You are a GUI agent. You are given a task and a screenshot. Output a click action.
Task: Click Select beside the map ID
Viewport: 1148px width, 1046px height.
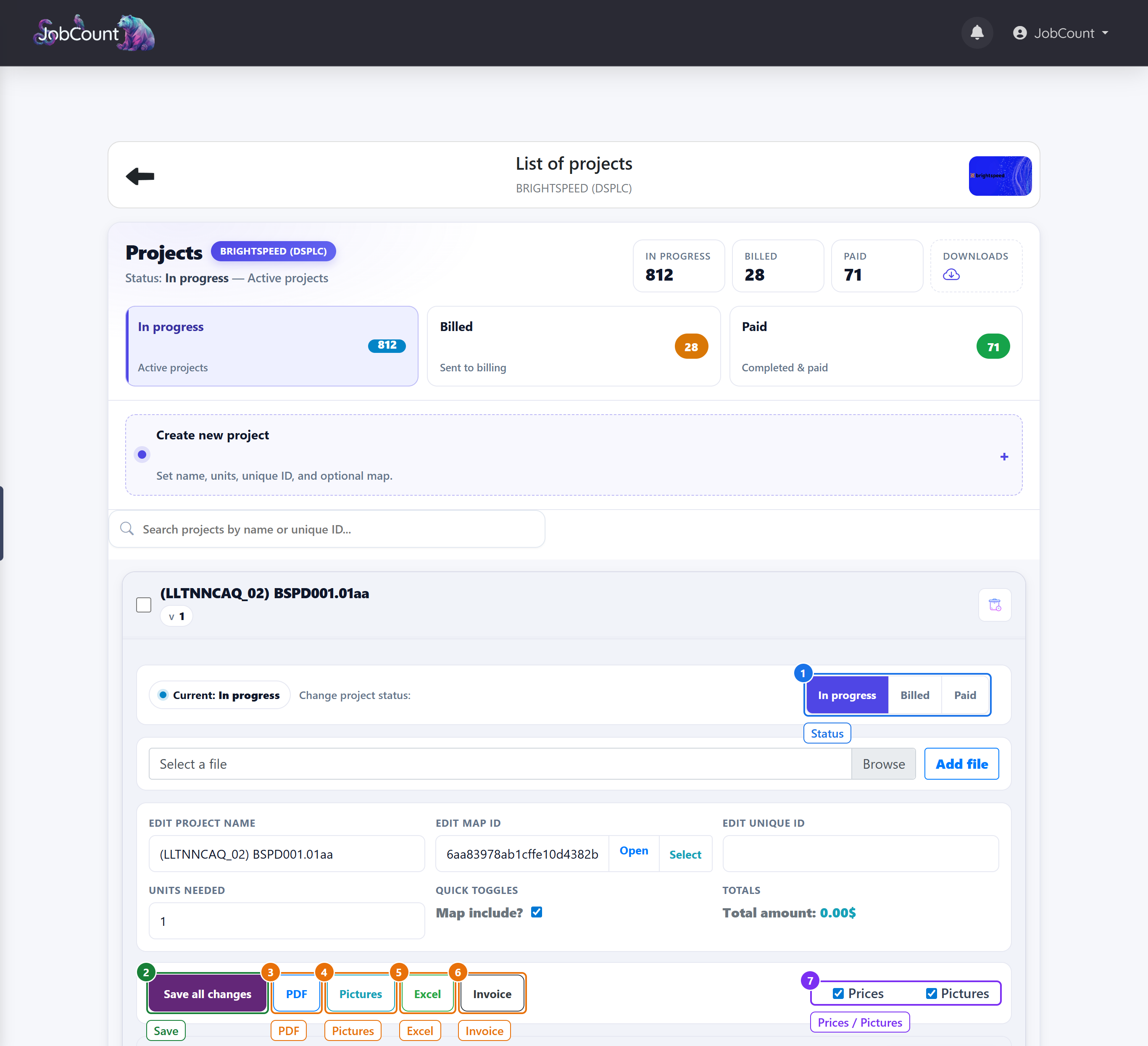[685, 854]
